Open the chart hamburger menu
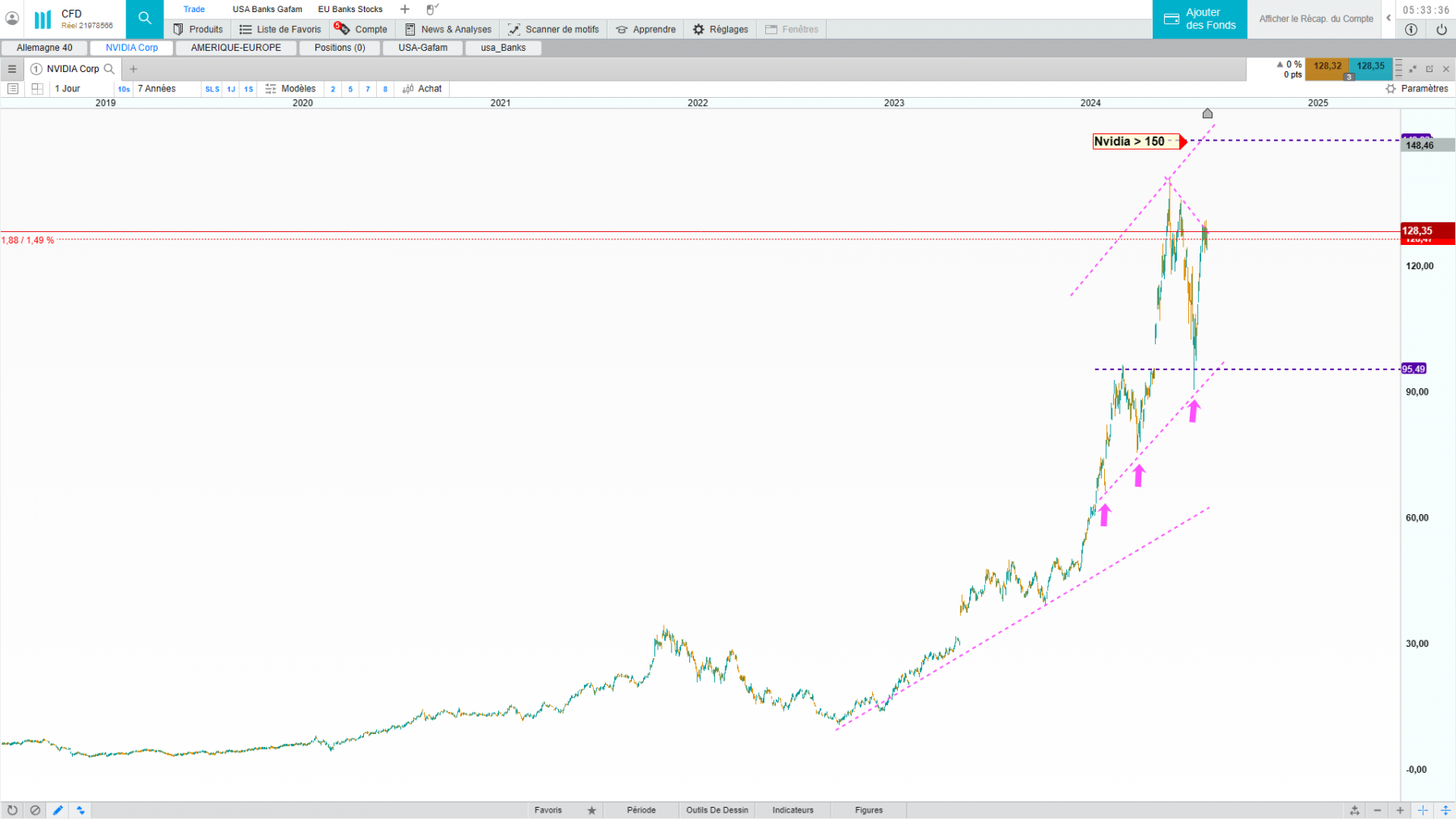The image size is (1456, 819). click(x=12, y=69)
